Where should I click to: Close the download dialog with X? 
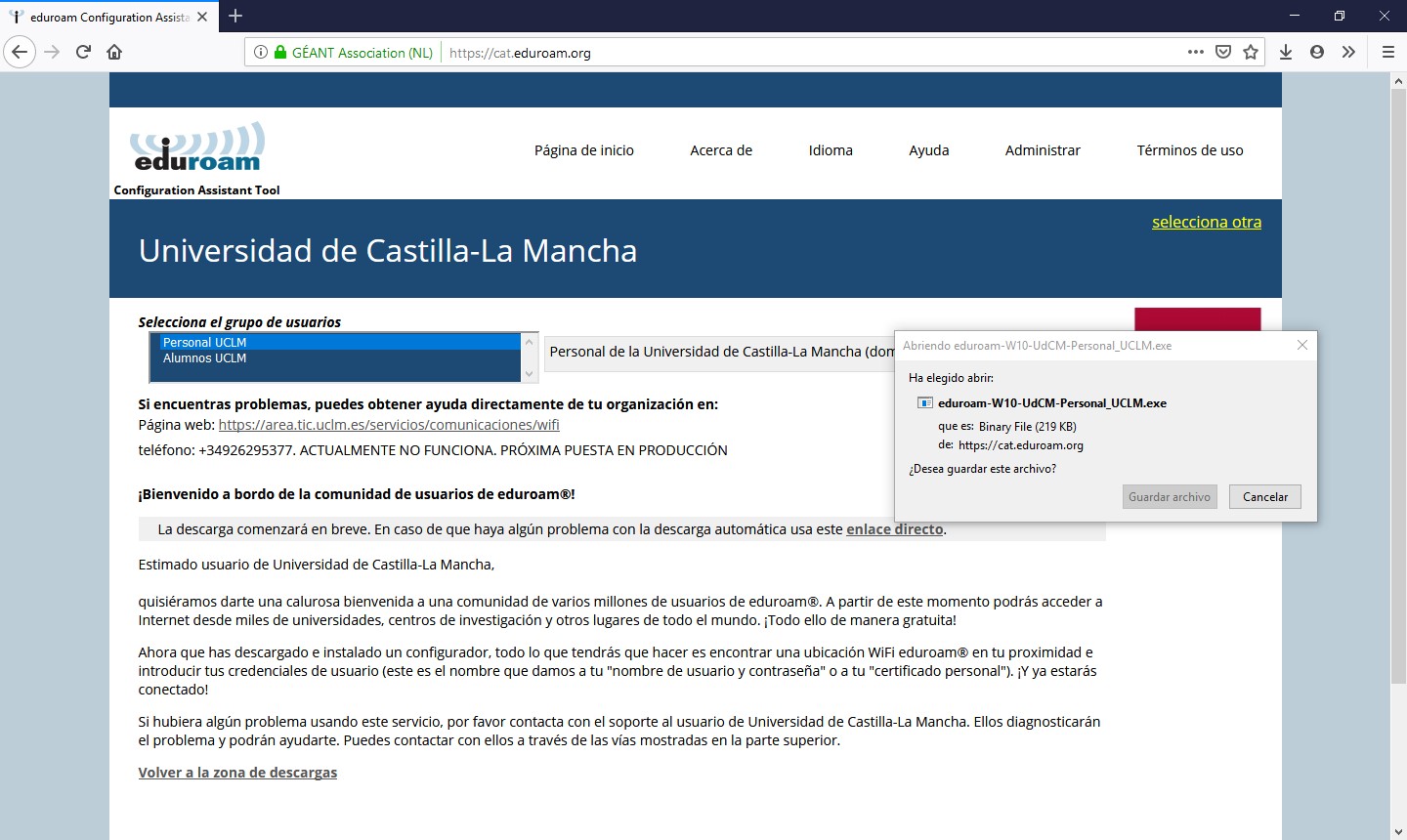coord(1301,345)
